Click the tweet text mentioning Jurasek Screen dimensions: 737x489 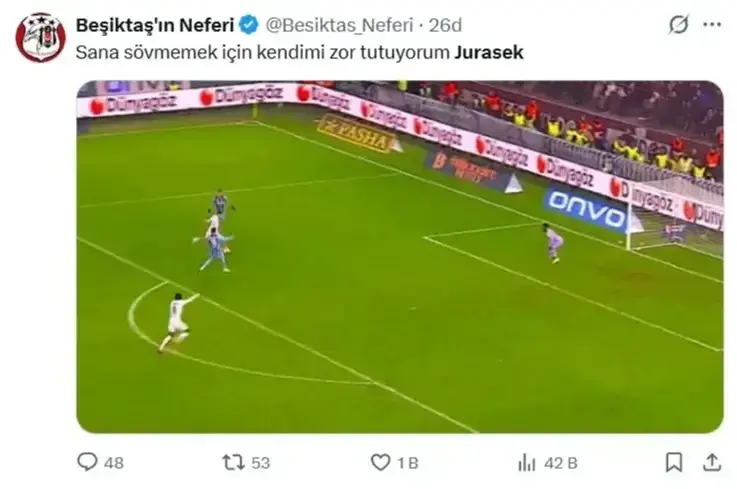[x=299, y=52]
